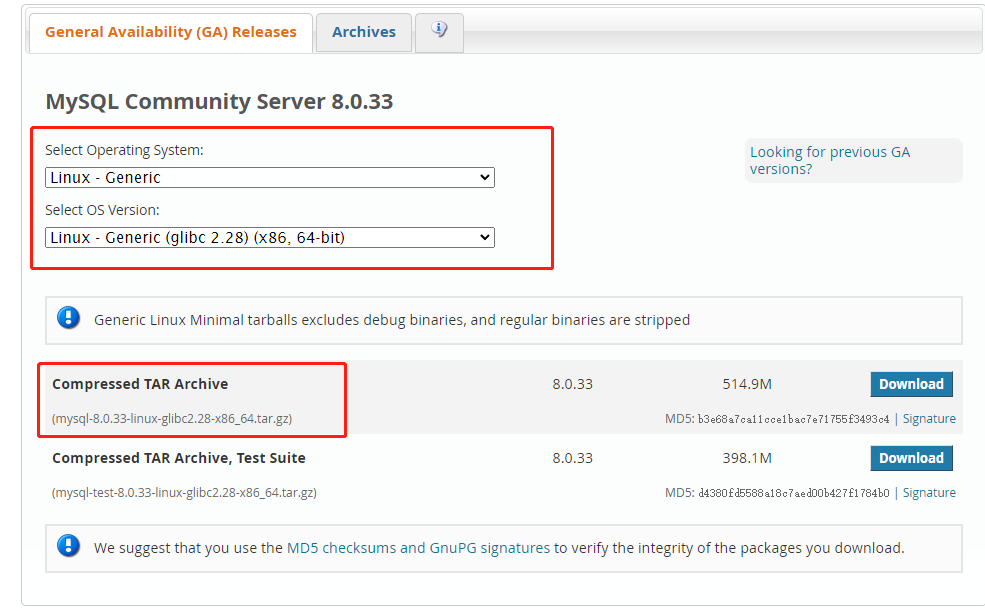The image size is (985, 616).
Task: Click the MD5 hash of the first archive
Action: pos(793,419)
